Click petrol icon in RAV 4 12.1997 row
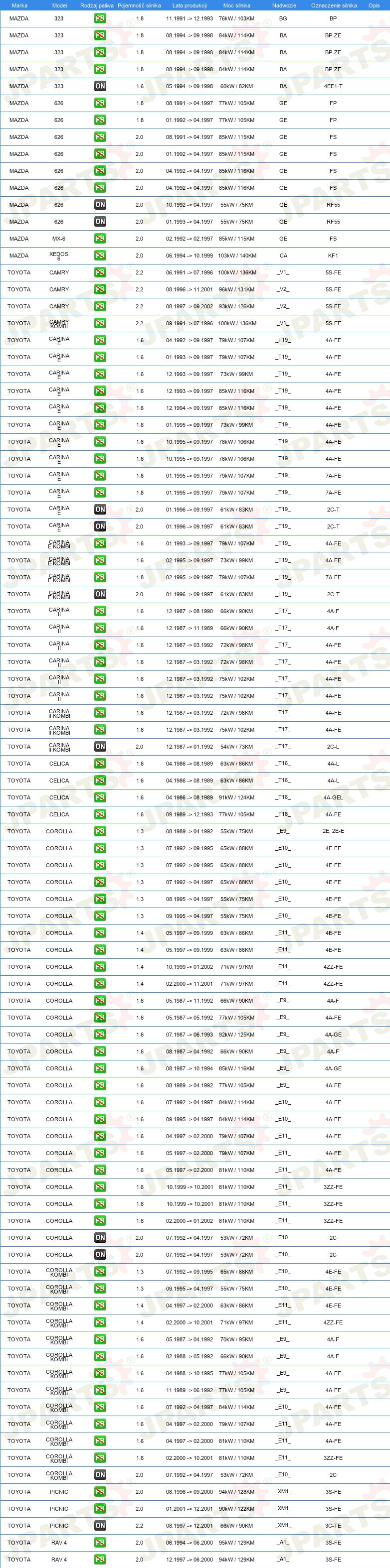390x1568 pixels. pyautogui.click(x=100, y=1559)
